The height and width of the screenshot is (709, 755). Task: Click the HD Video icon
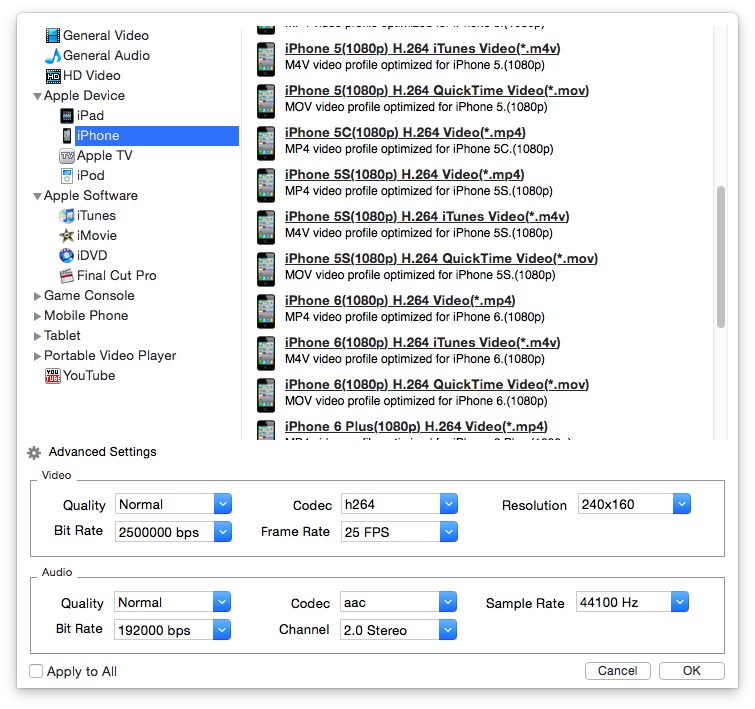pyautogui.click(x=53, y=76)
